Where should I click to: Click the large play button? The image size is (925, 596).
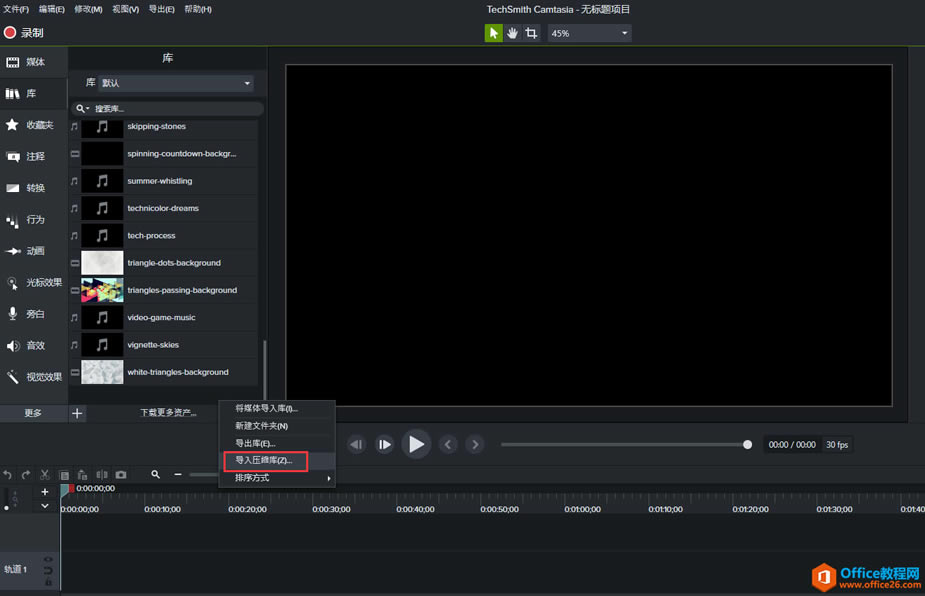[x=415, y=444]
